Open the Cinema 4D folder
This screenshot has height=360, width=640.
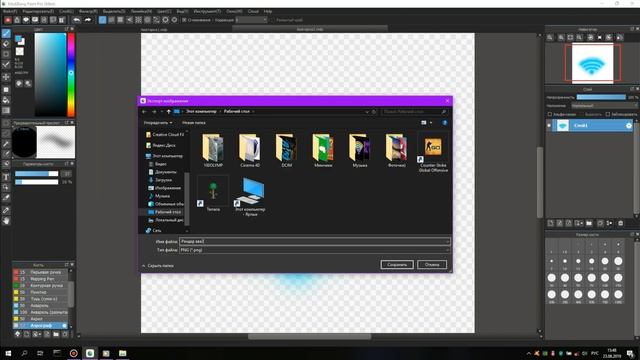tap(250, 150)
